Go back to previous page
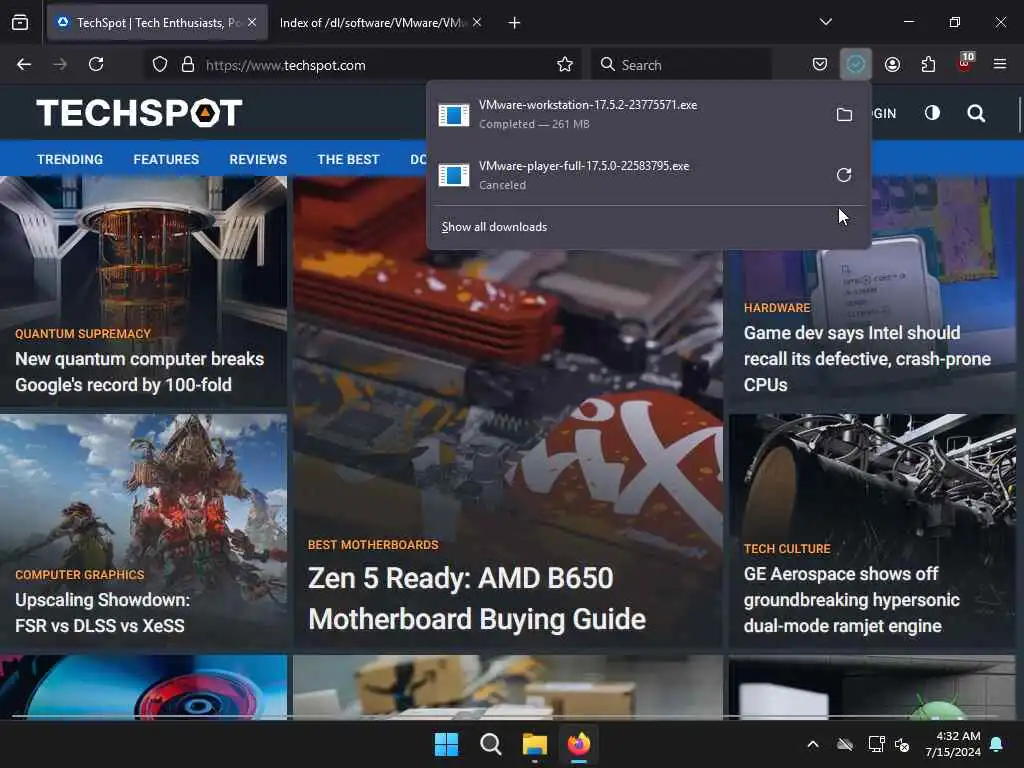The image size is (1024, 768). (x=24, y=64)
